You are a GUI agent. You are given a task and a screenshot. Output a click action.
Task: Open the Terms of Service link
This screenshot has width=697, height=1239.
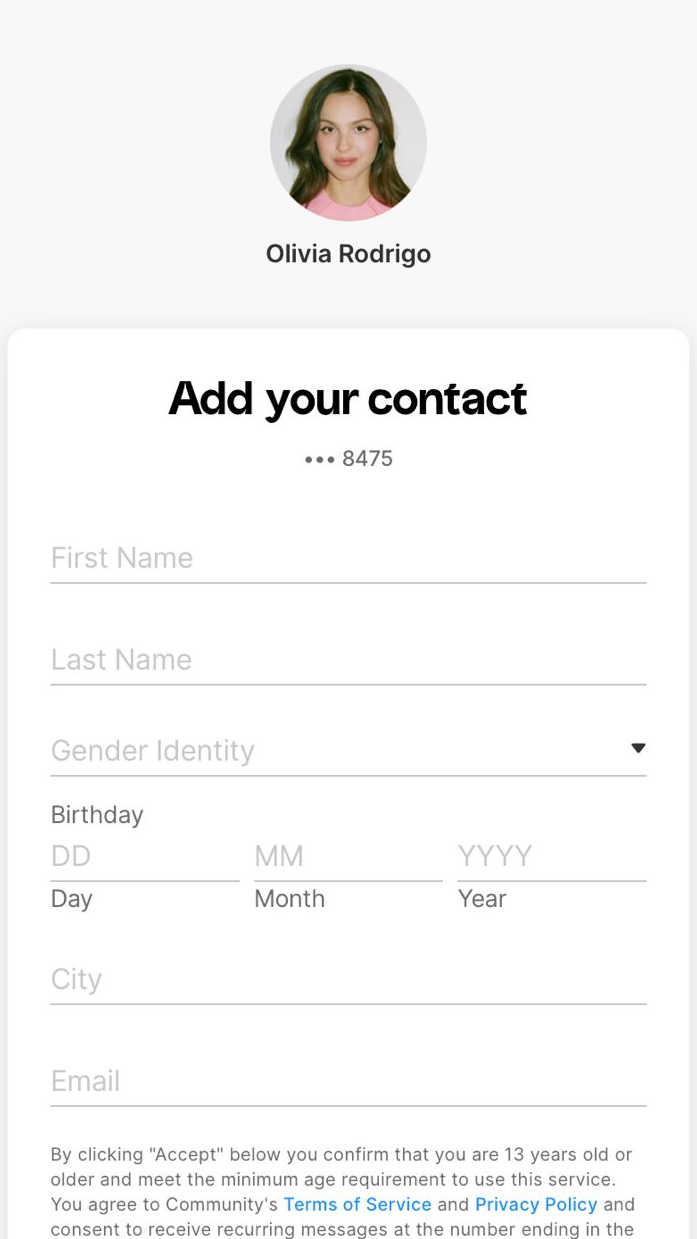(357, 1205)
